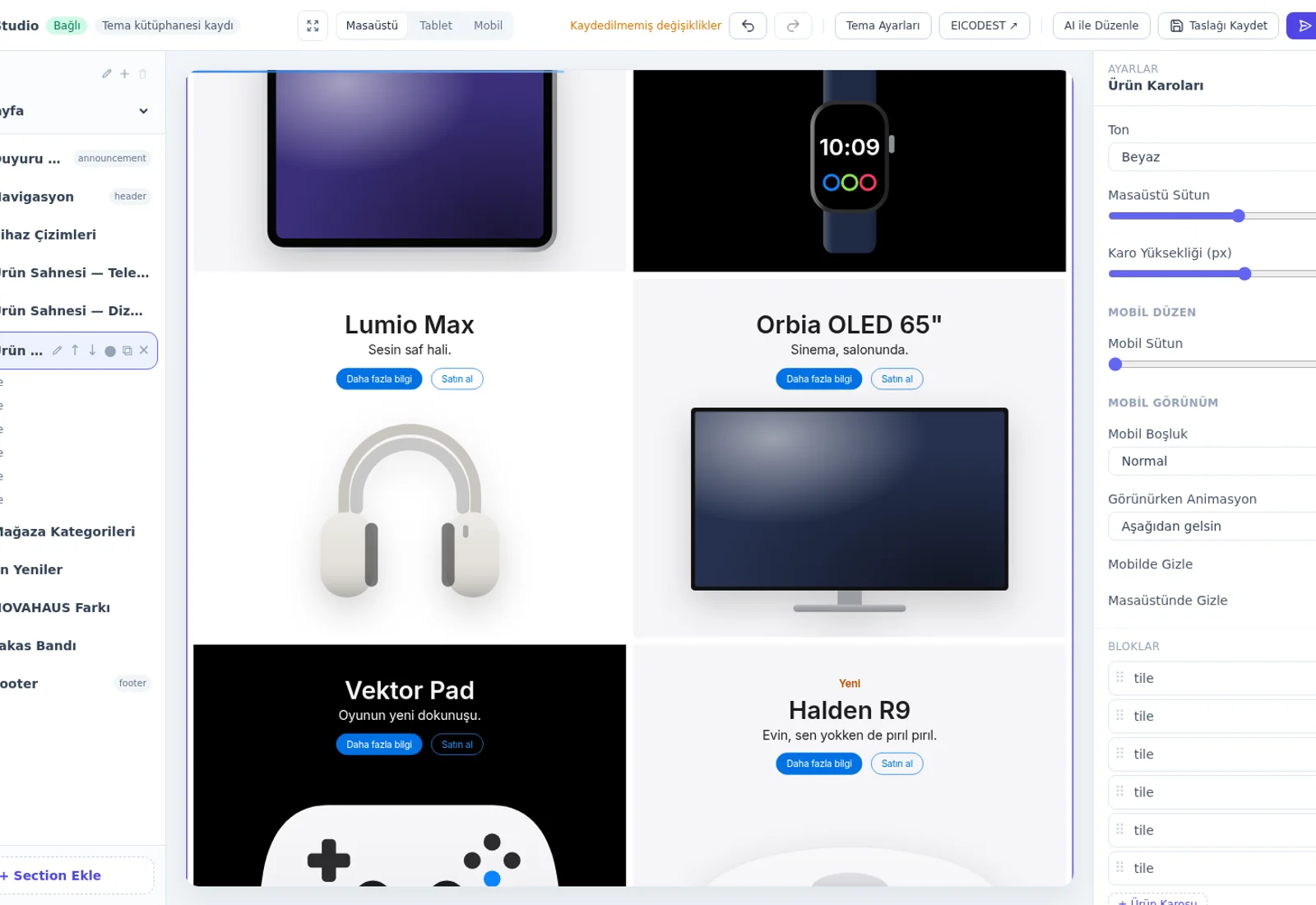The height and width of the screenshot is (905, 1316).
Task: Click the Kaydedilmemiş değişiklikler notice
Action: (x=646, y=26)
